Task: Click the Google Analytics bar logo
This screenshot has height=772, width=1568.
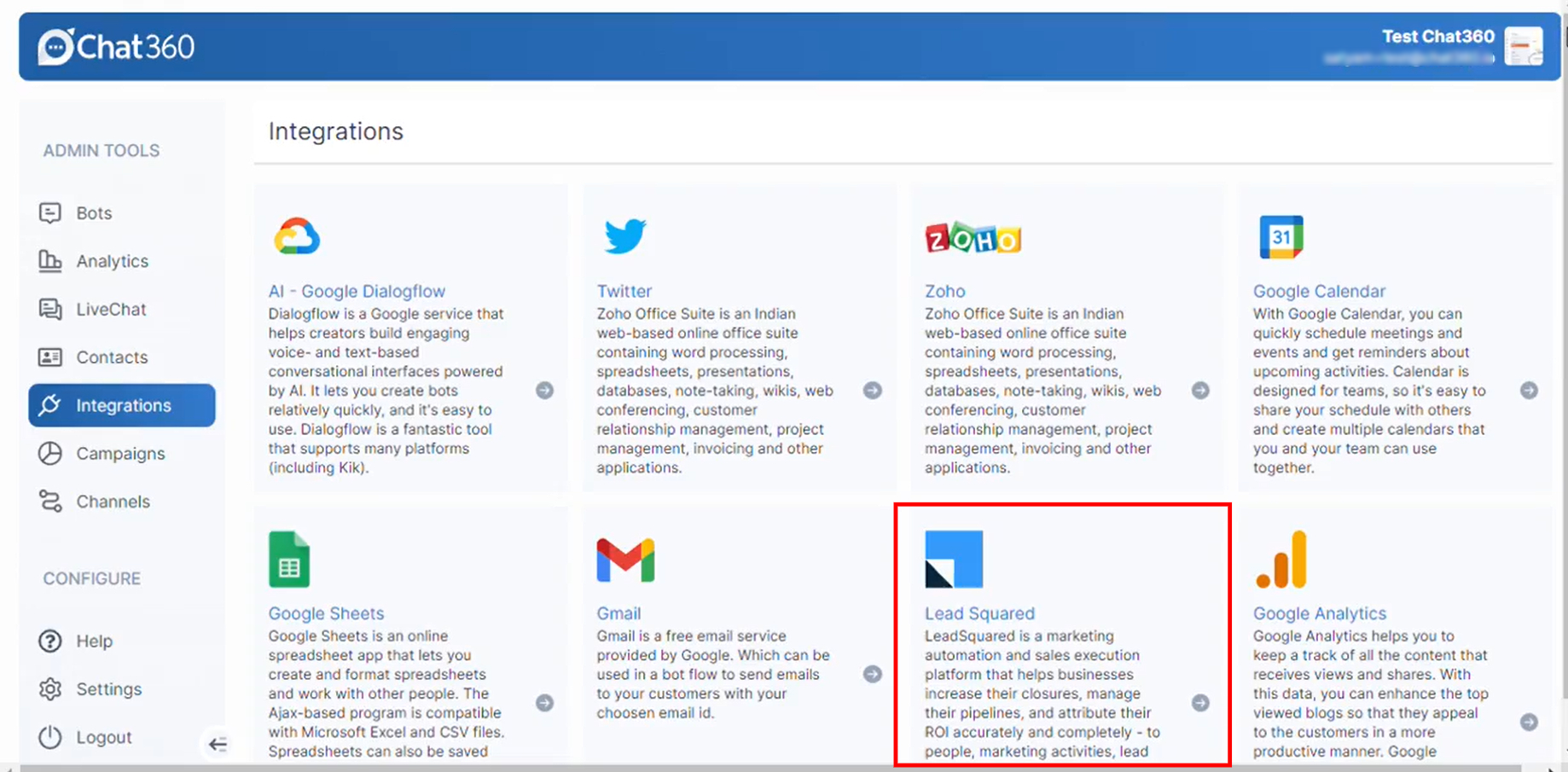Action: pos(1281,560)
